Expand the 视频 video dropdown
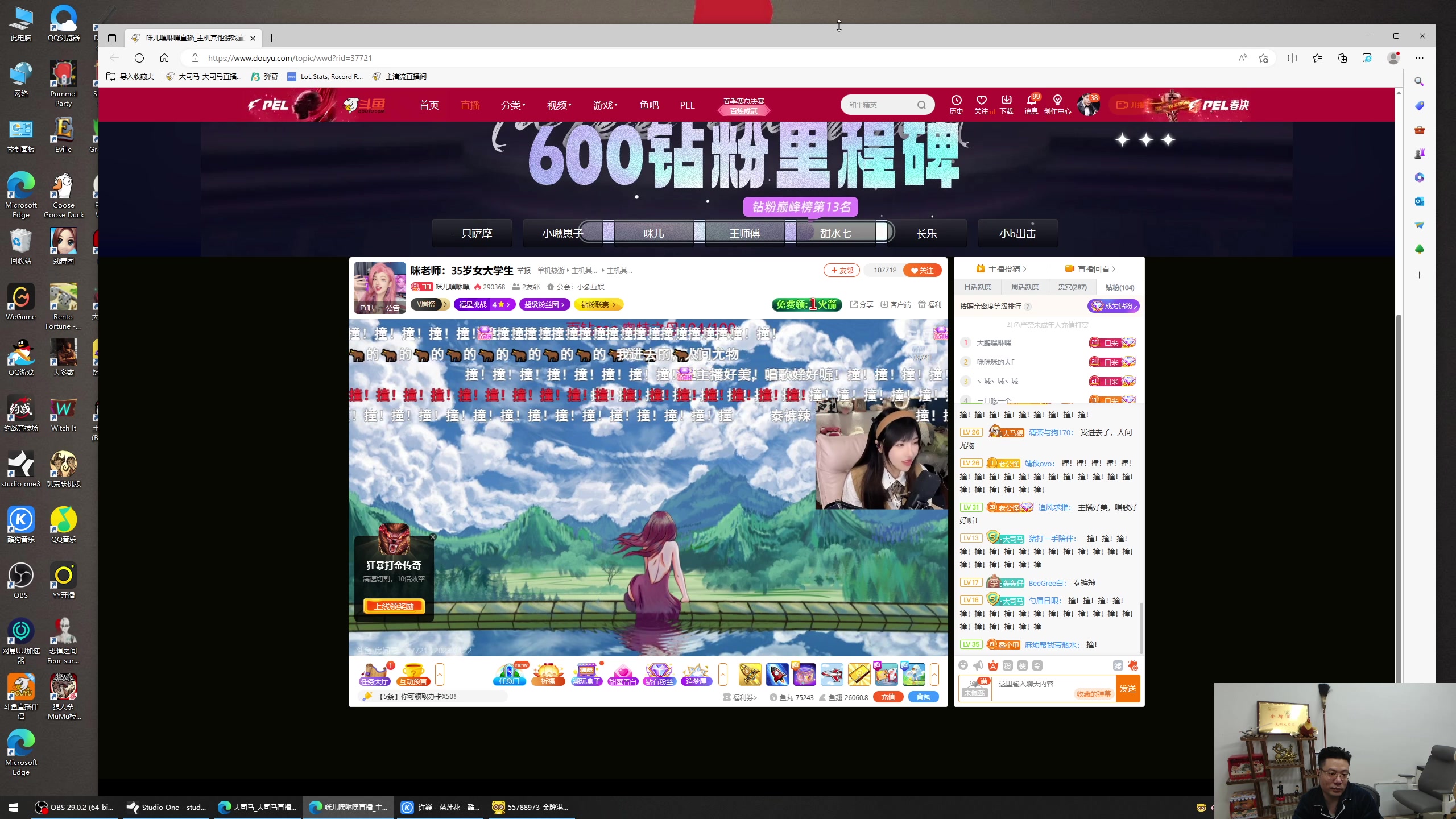The height and width of the screenshot is (819, 1456). click(559, 105)
